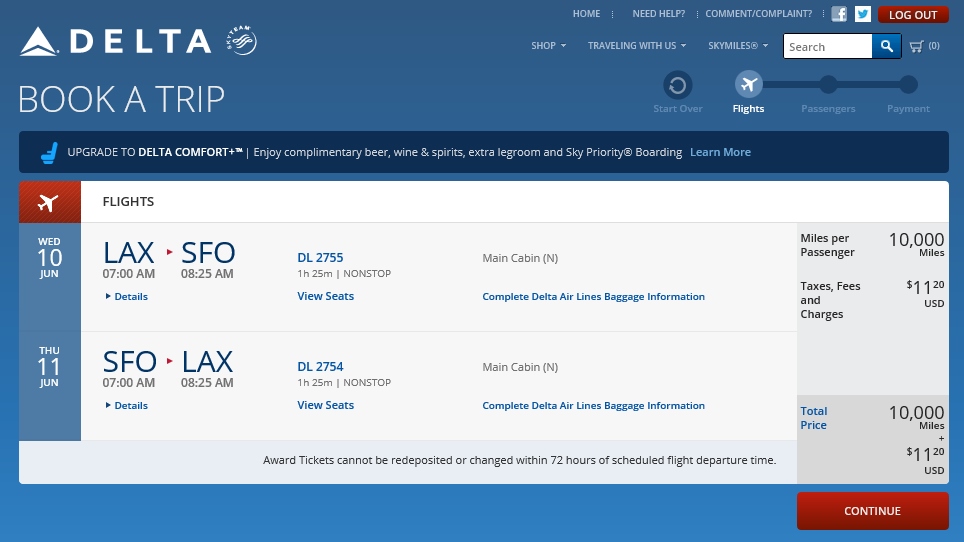
Task: Open the Need Help? menu item
Action: pyautogui.click(x=658, y=14)
